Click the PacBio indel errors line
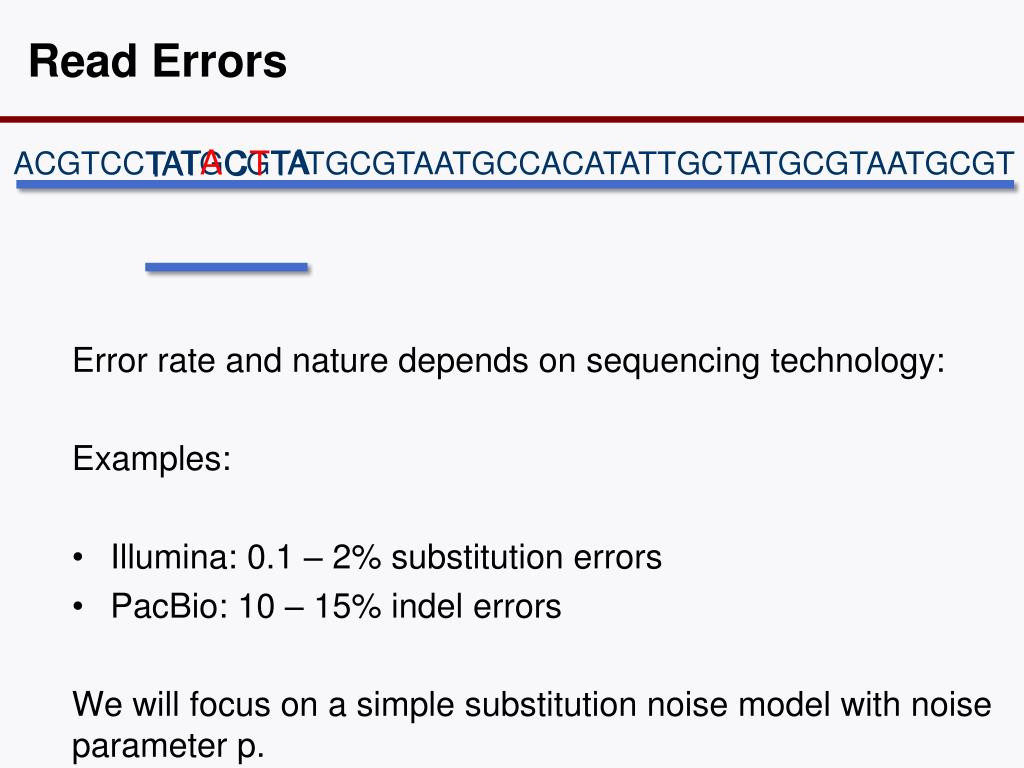1024x768 pixels. pyautogui.click(x=336, y=607)
